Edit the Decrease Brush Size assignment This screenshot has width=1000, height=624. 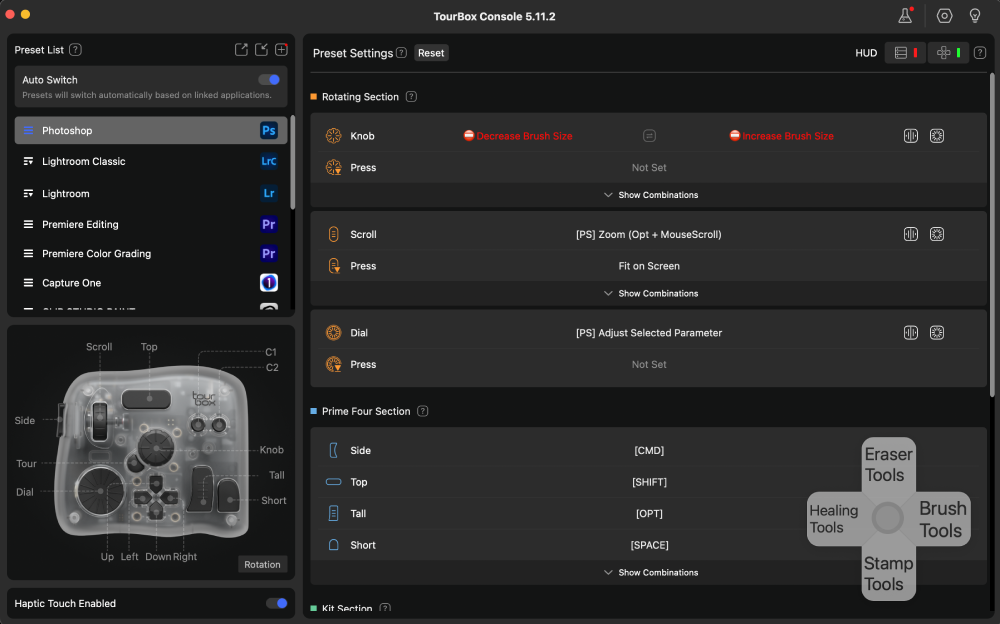click(x=518, y=136)
